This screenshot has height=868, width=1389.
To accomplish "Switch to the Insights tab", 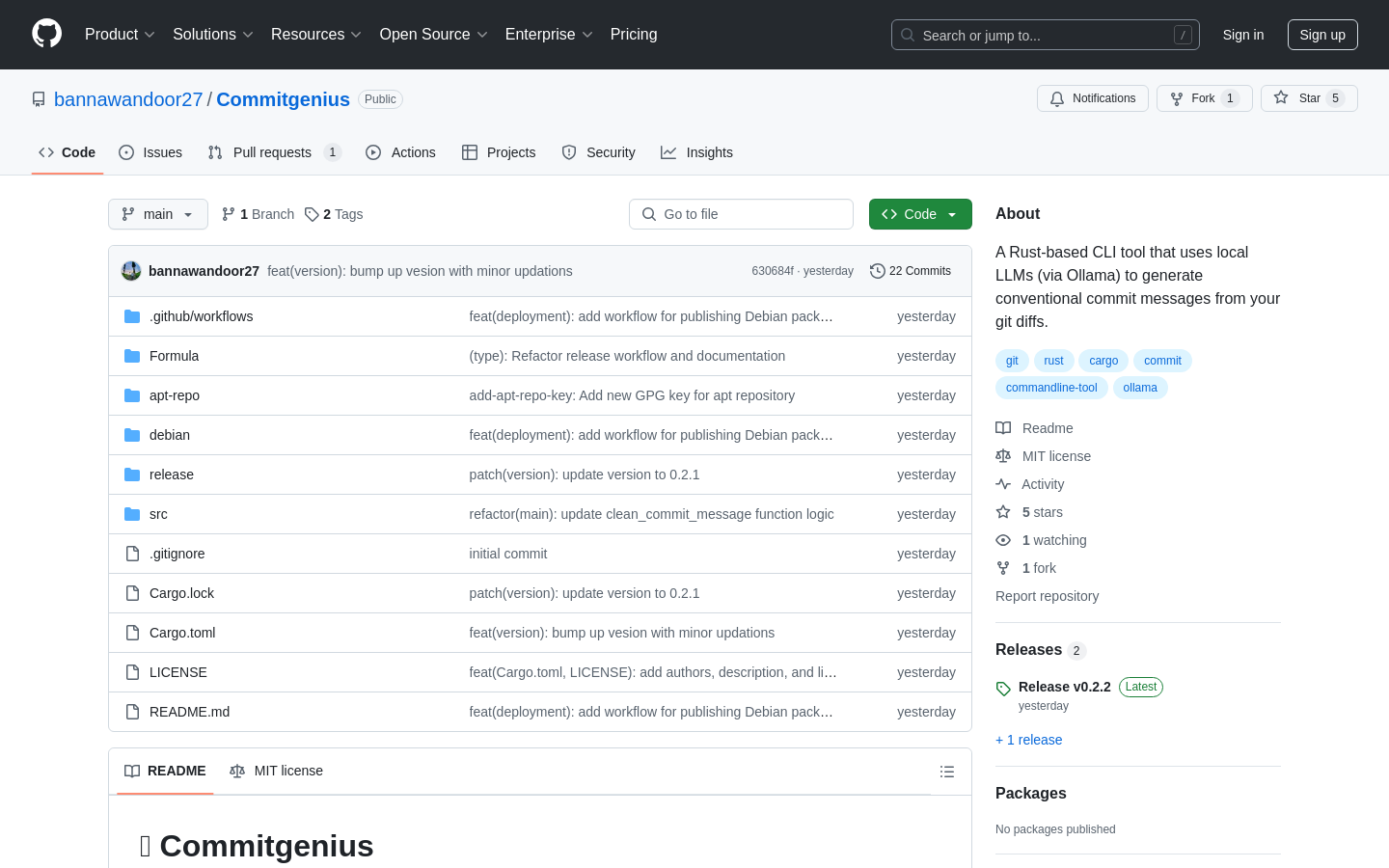I will click(x=696, y=152).
